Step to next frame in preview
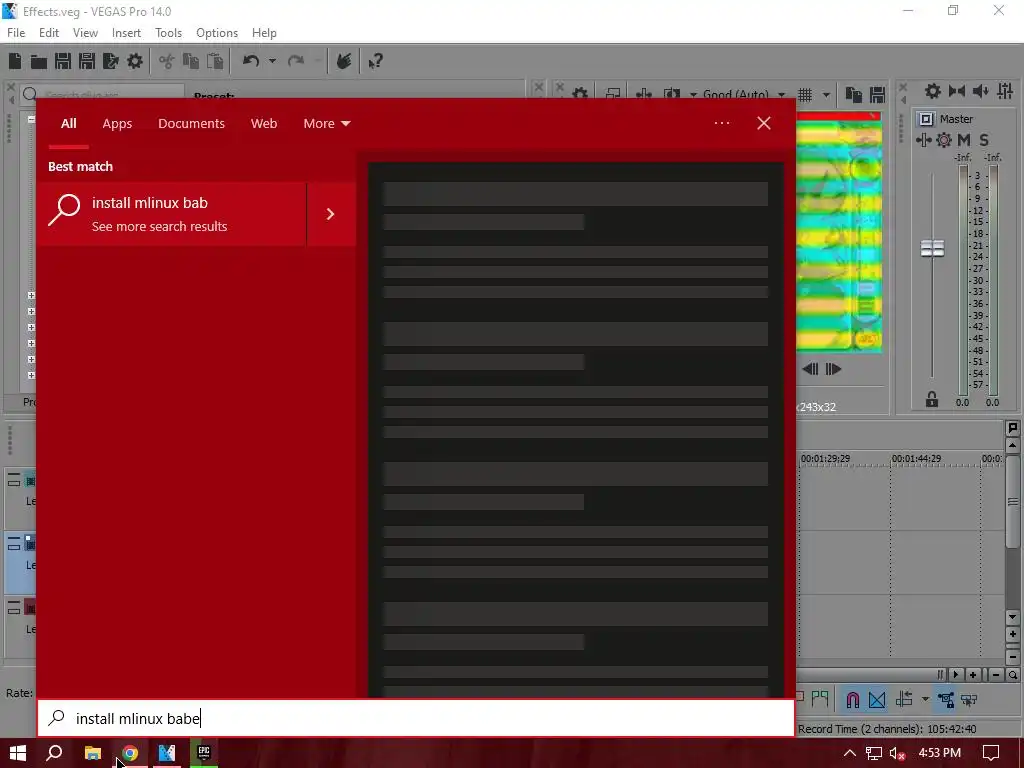1024x768 pixels. coord(833,369)
